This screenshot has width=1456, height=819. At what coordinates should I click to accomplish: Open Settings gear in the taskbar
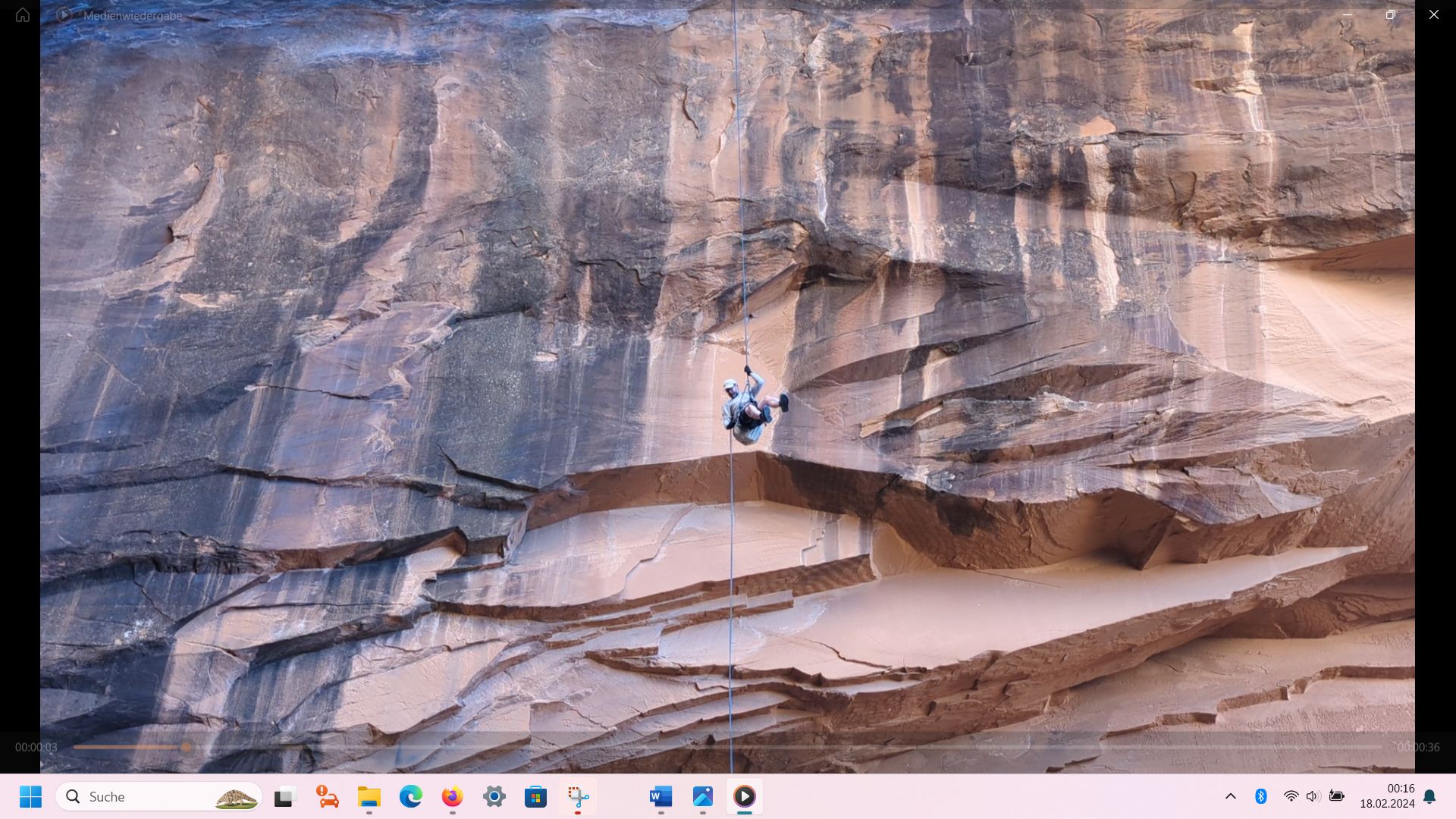[x=494, y=797]
